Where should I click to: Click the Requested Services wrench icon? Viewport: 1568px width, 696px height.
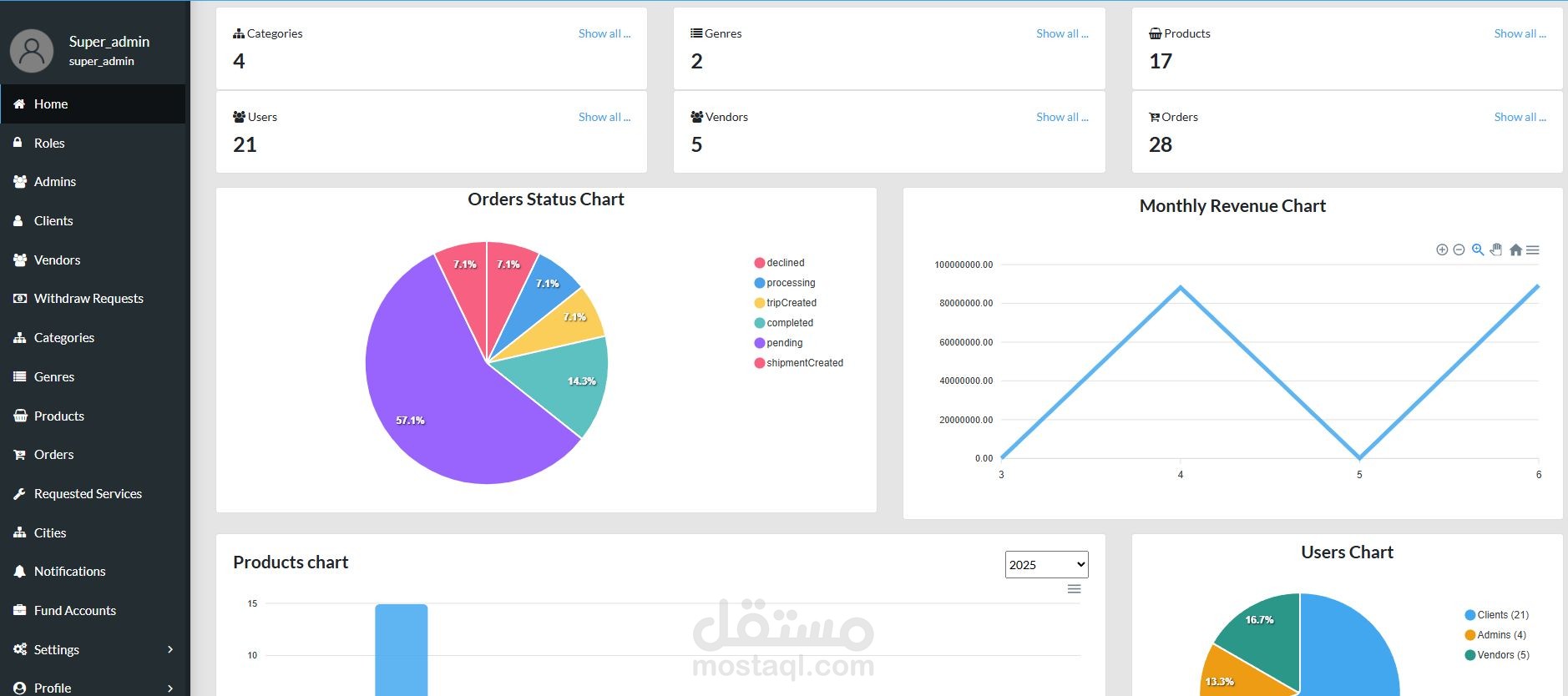[20, 494]
